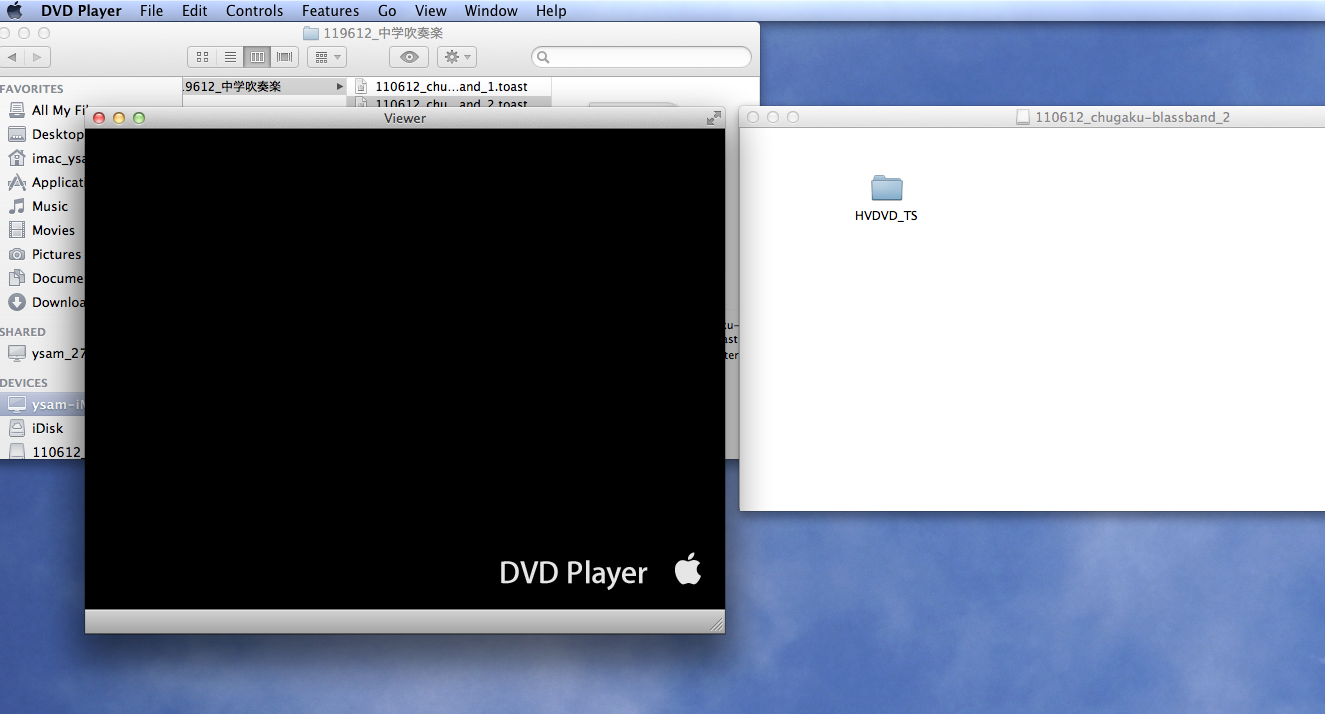1325x714 pixels.
Task: Go back using Finder back arrow
Action: tap(11, 57)
